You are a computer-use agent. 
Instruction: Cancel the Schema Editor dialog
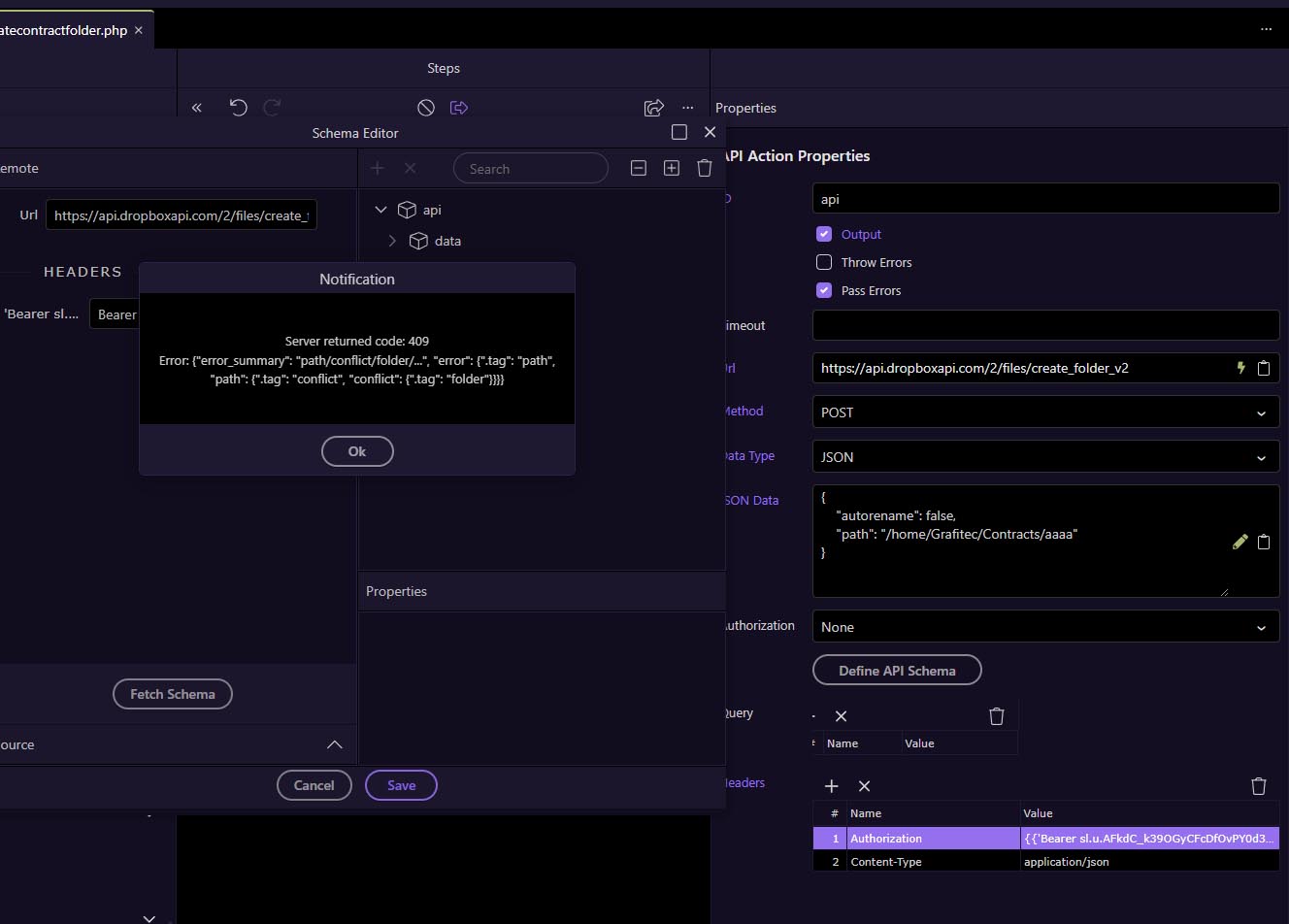click(x=314, y=785)
